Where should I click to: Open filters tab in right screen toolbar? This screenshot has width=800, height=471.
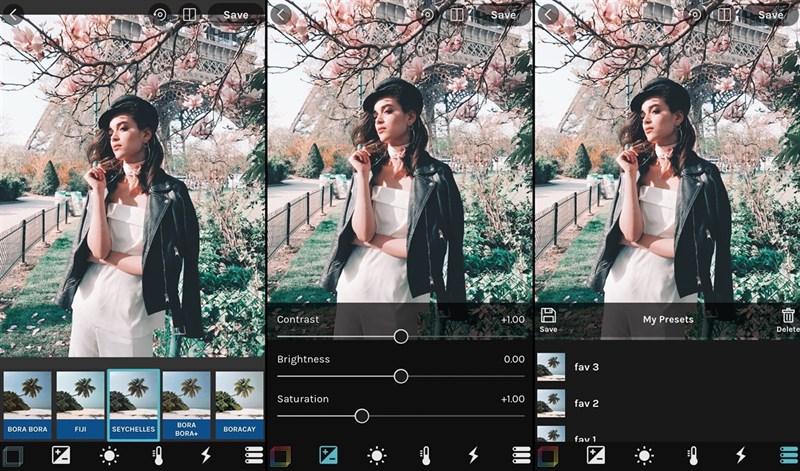tap(548, 455)
